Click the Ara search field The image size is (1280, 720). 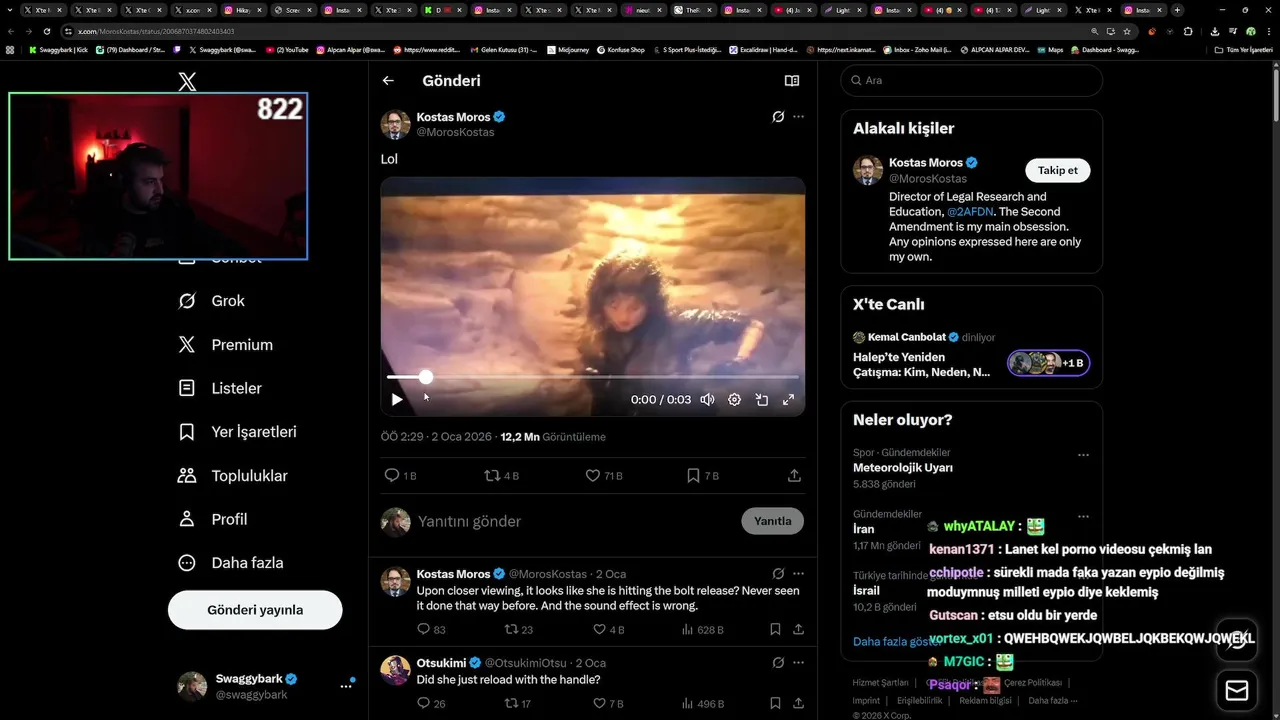971,81
